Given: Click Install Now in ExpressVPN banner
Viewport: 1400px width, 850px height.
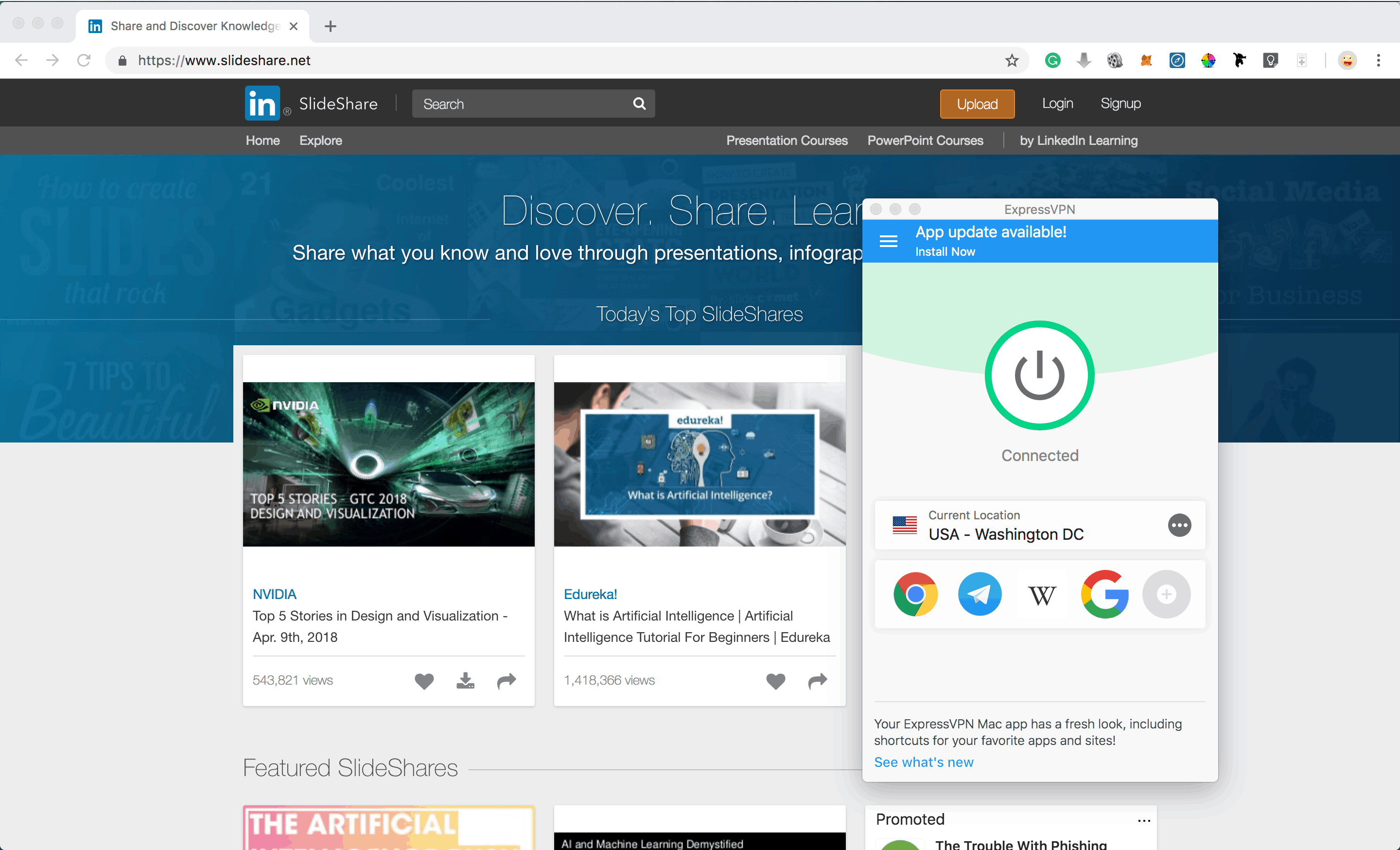Looking at the screenshot, I should [945, 252].
